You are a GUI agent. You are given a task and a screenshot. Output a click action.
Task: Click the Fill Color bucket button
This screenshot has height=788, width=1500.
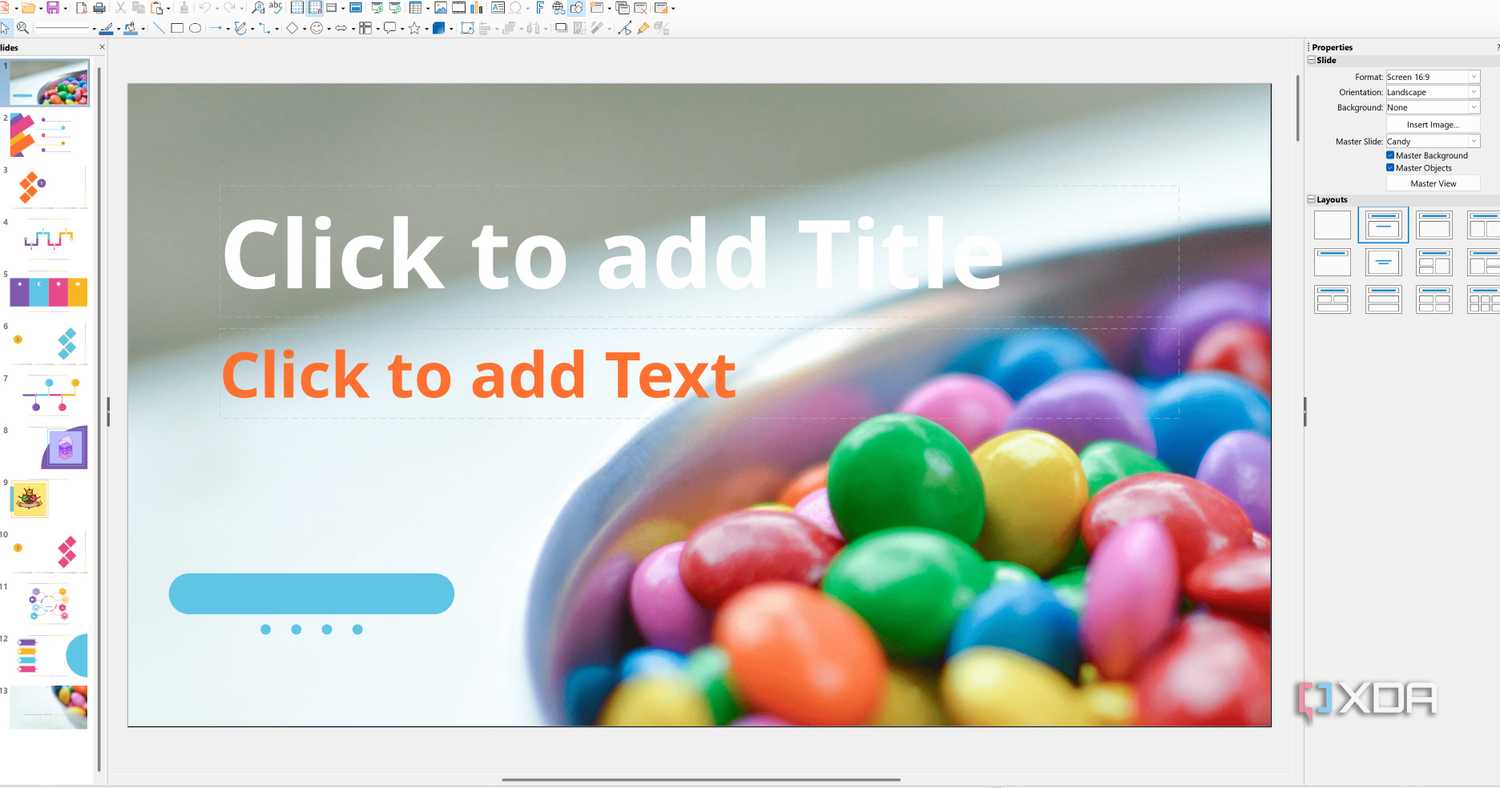pos(130,28)
